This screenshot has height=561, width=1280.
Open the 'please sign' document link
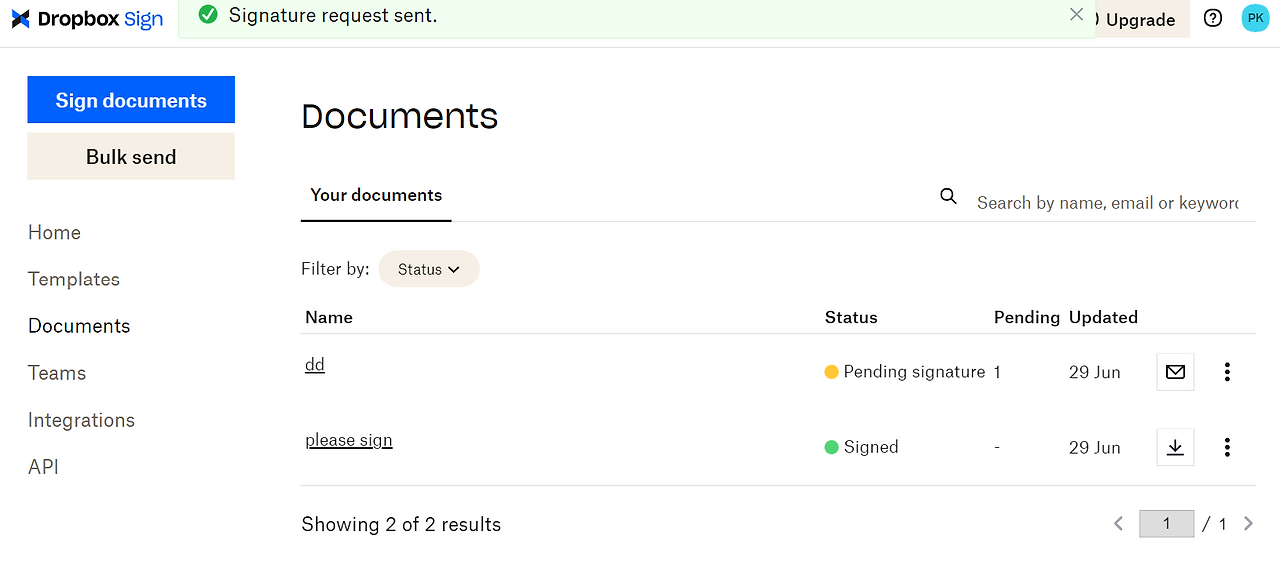pyautogui.click(x=348, y=440)
